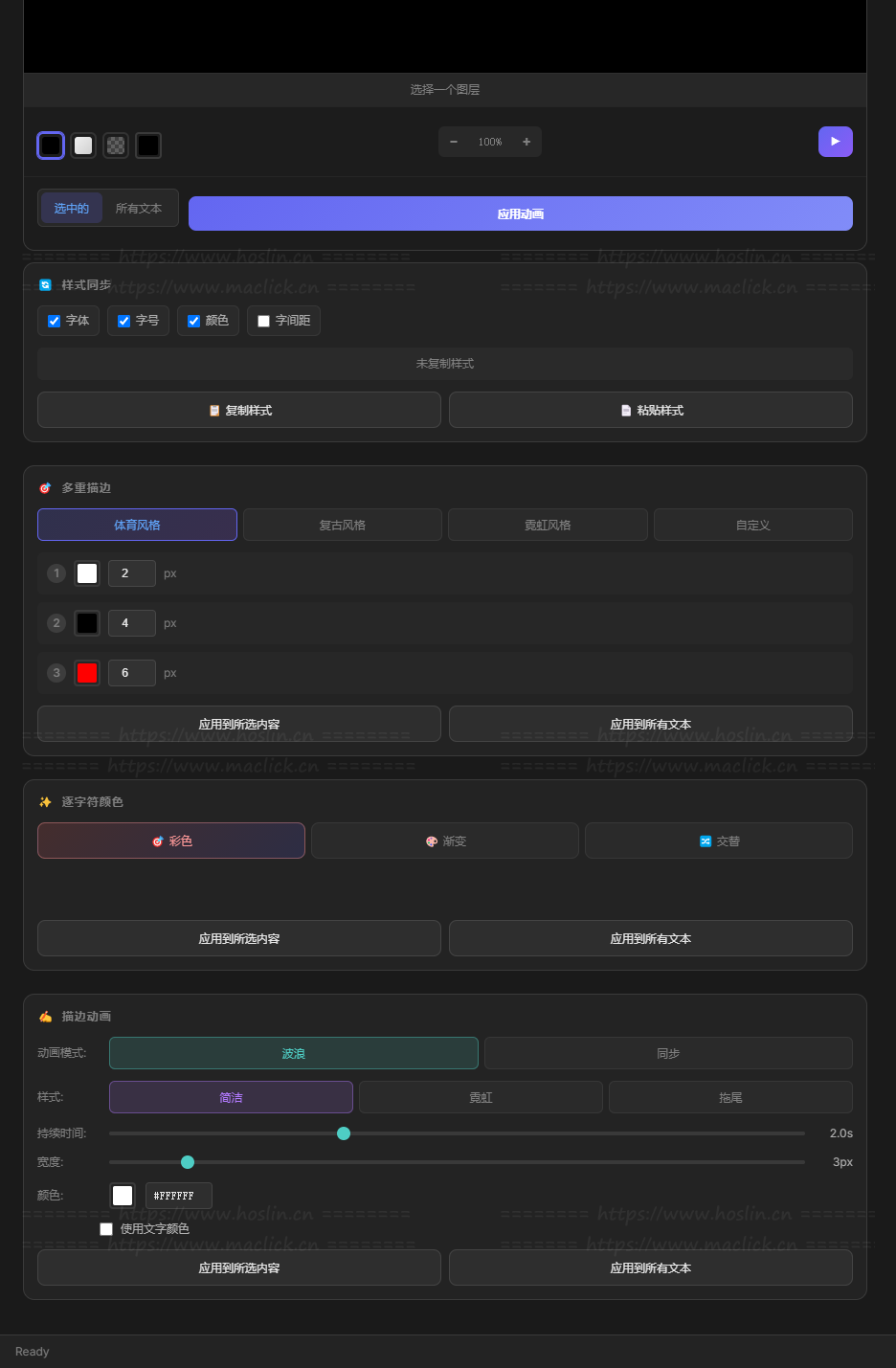Click the #FFFFFF hex color field

click(x=179, y=1196)
